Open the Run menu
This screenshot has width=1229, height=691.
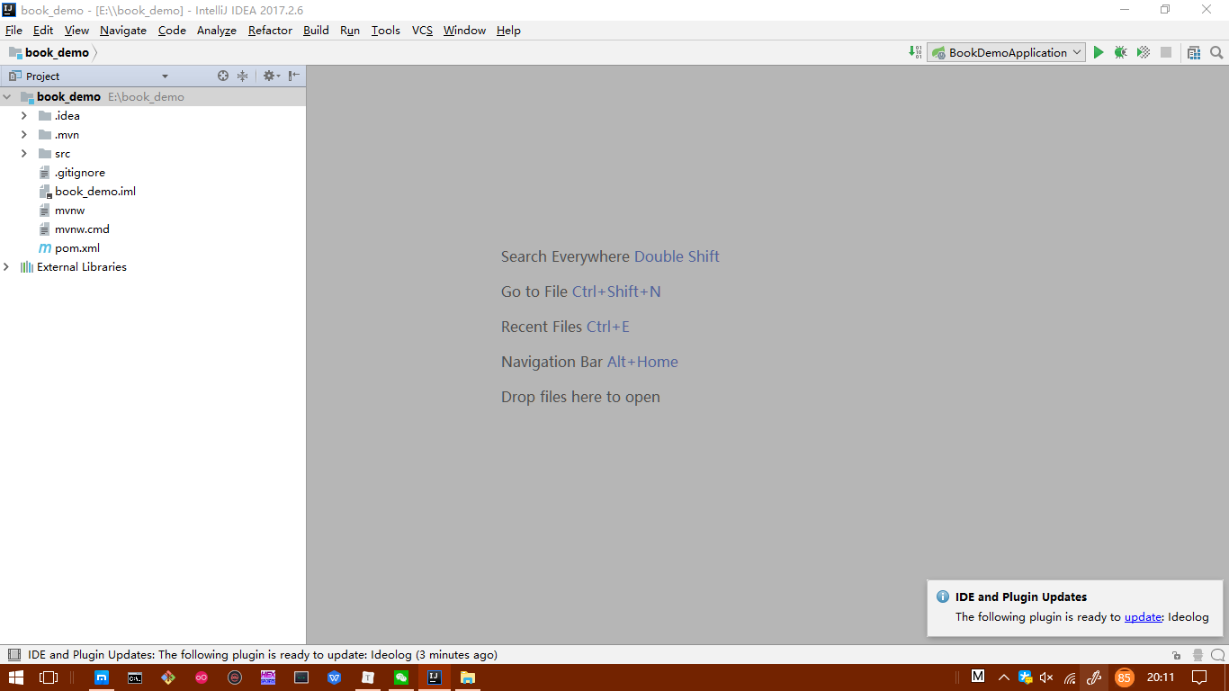coord(350,31)
